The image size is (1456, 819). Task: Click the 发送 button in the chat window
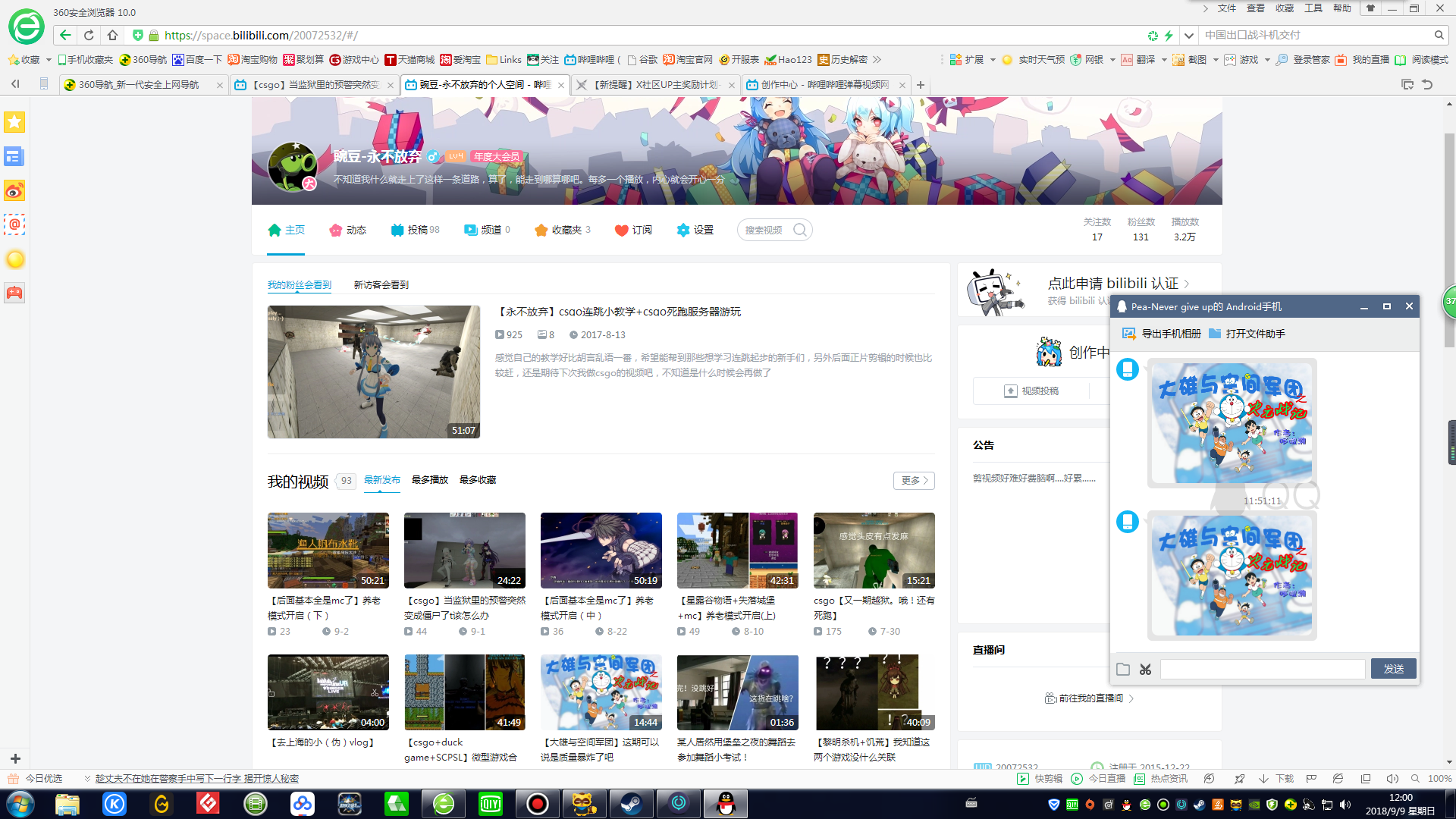(1393, 669)
